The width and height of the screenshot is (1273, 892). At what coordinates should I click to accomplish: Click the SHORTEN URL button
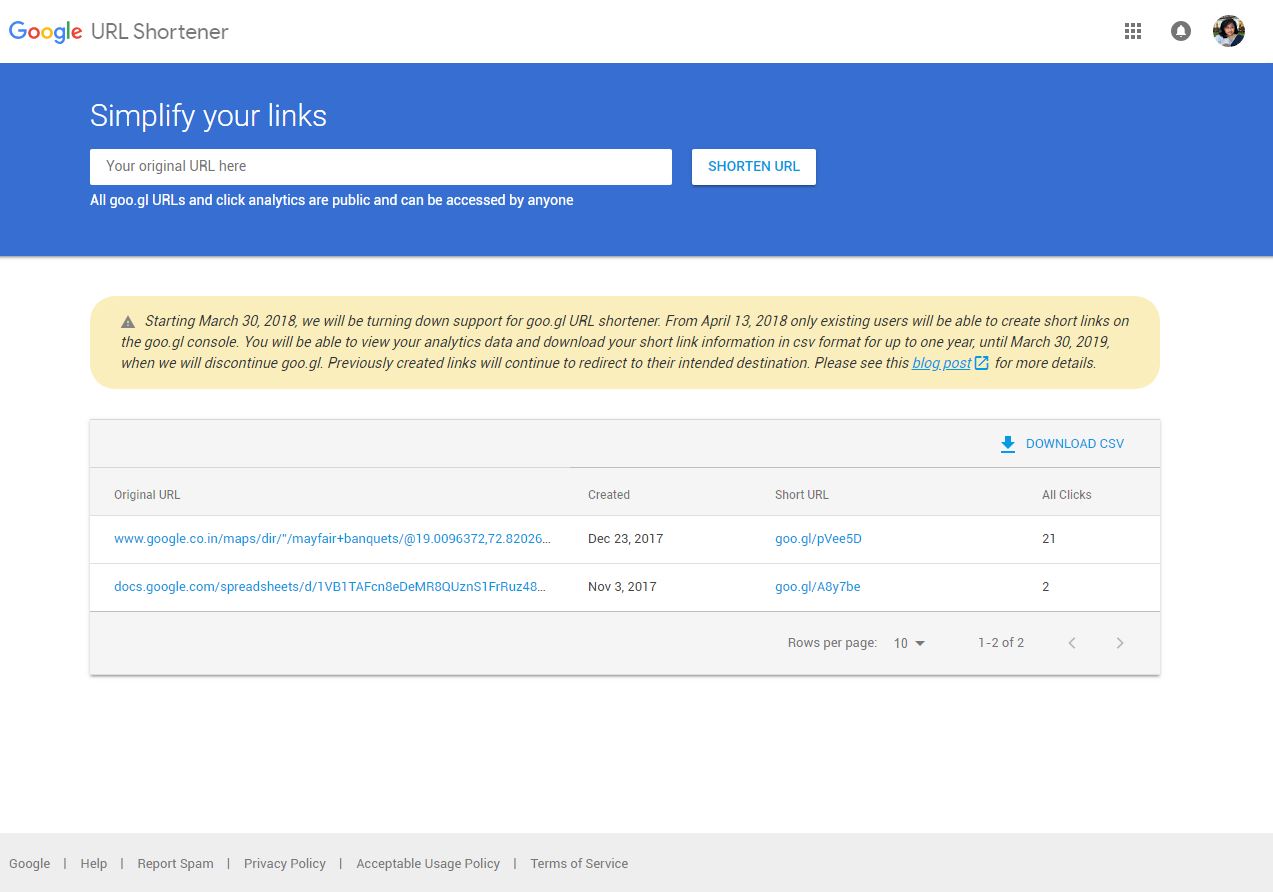point(754,167)
